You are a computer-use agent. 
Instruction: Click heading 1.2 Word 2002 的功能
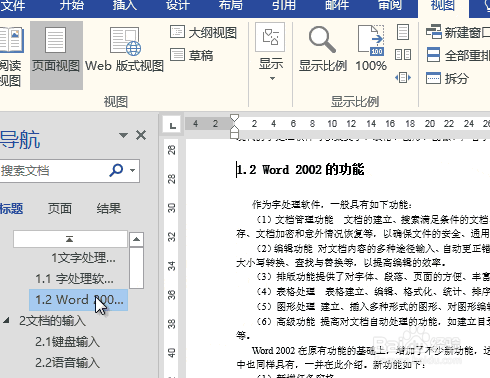tap(300, 170)
